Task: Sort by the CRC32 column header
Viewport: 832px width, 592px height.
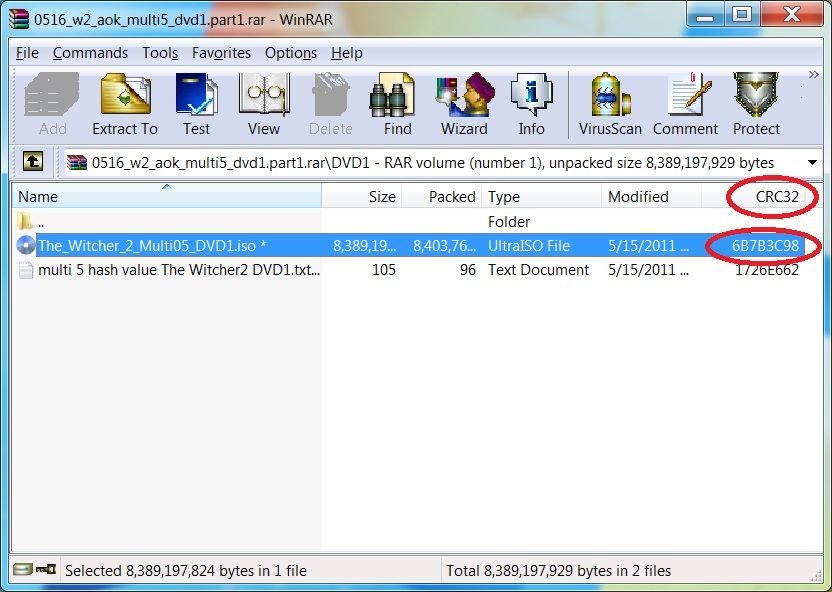Action: coord(777,197)
